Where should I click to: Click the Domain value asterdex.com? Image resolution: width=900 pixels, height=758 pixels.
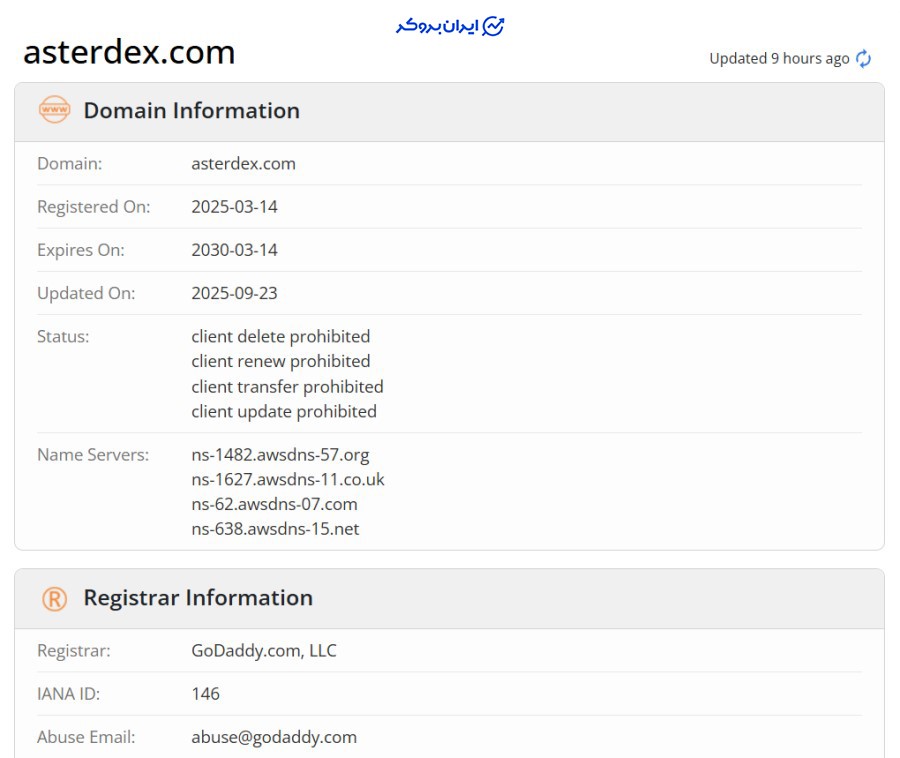pyautogui.click(x=243, y=164)
